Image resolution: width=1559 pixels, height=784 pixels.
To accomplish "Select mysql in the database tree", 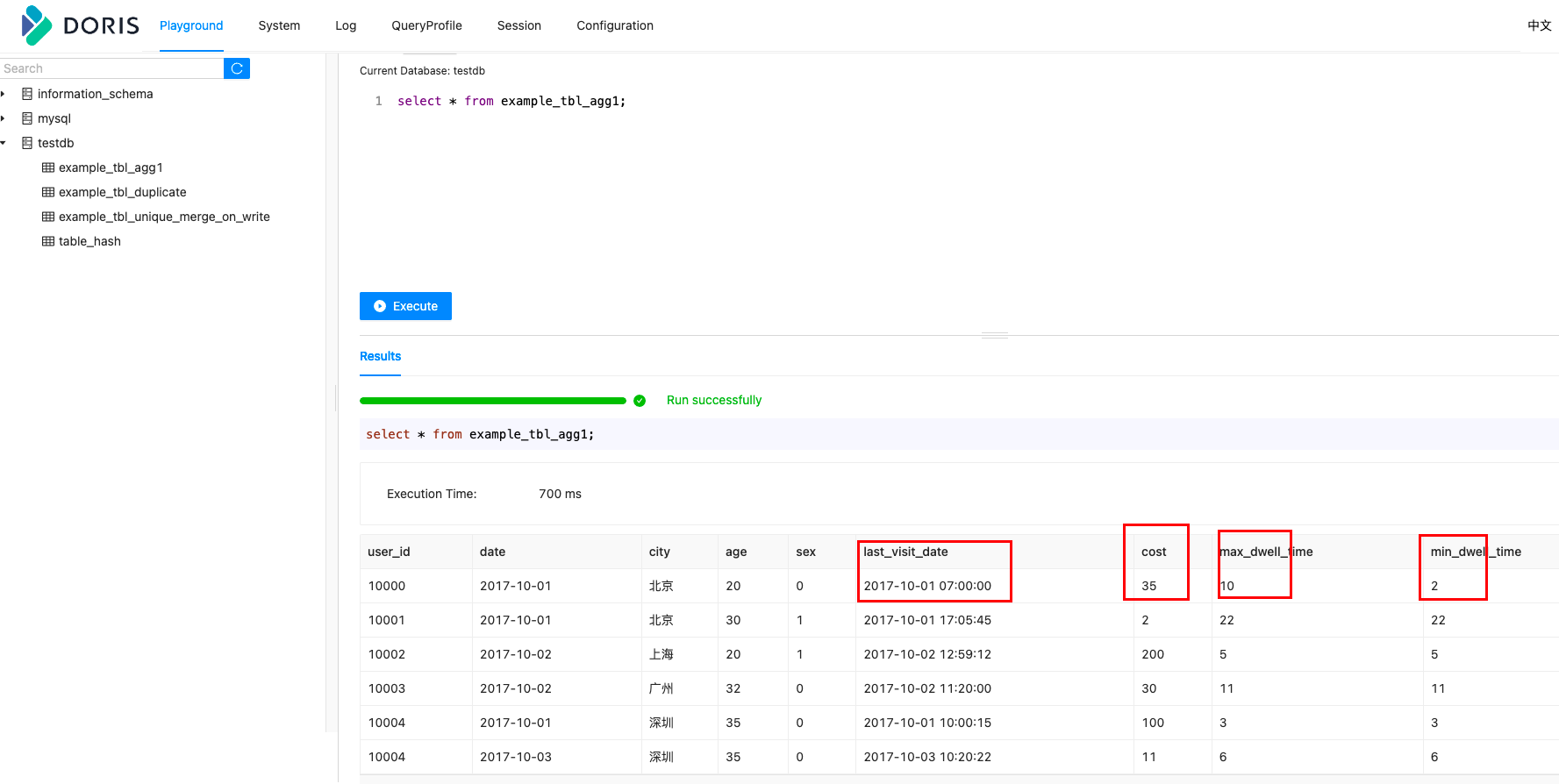I will tap(54, 118).
